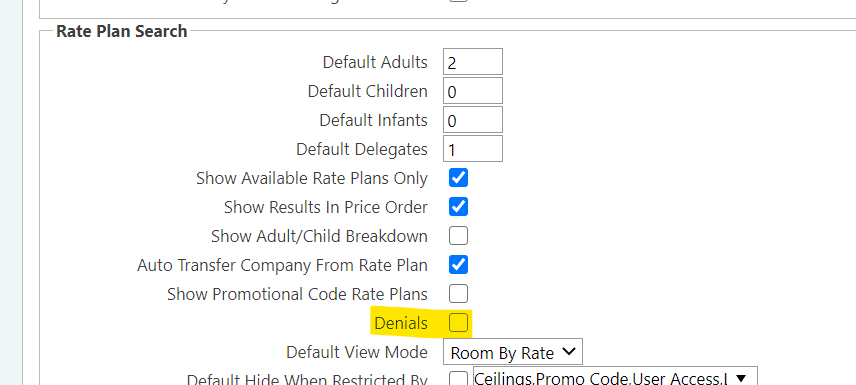Disable Show Results In Price Order checkbox
The width and height of the screenshot is (856, 385).
point(459,207)
